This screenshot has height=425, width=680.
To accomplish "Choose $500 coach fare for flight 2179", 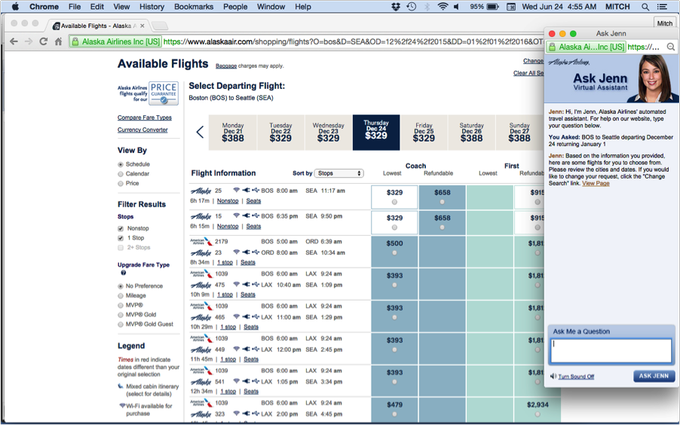I will click(x=394, y=253).
